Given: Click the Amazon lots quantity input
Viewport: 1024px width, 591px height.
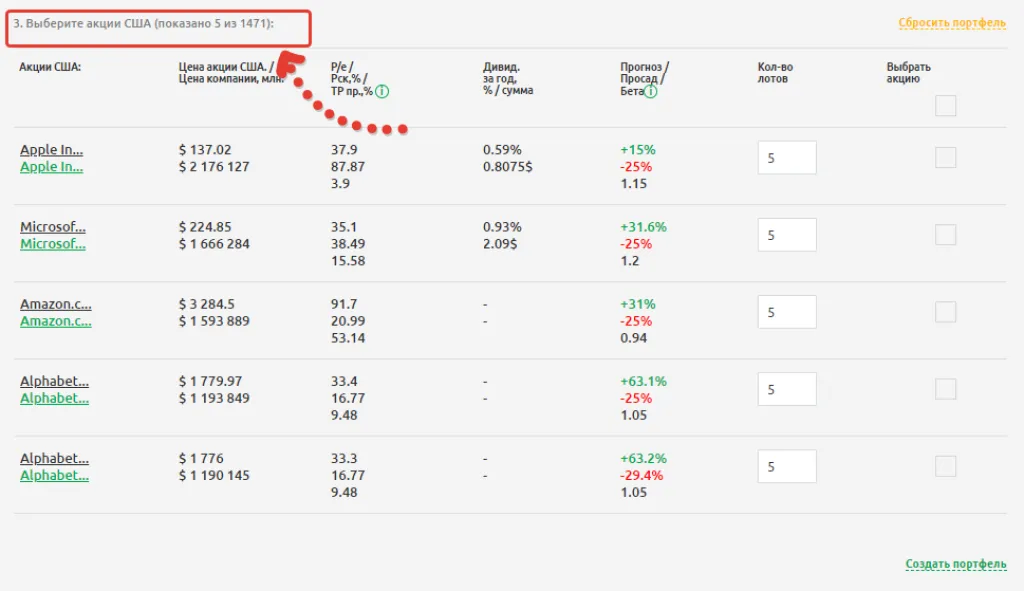Looking at the screenshot, I should point(787,312).
